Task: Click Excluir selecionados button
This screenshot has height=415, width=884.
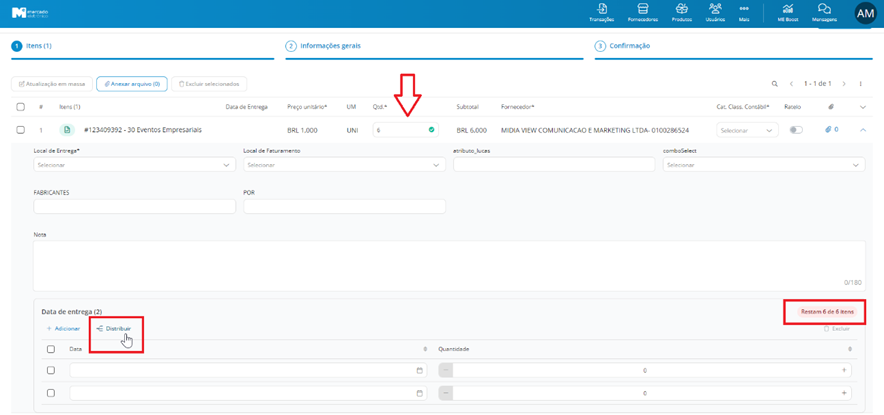Action: pyautogui.click(x=209, y=83)
